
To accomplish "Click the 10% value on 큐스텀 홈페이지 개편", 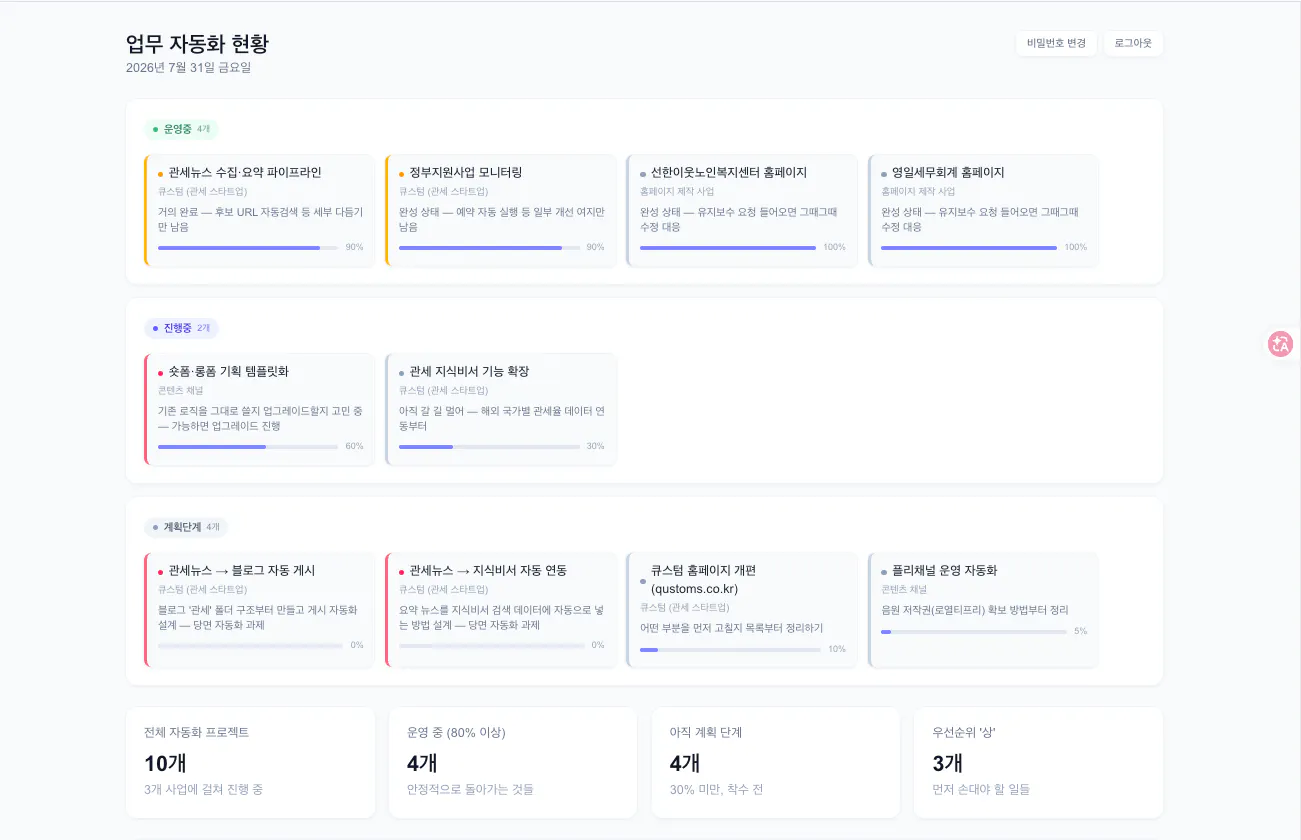I will click(x=837, y=649).
